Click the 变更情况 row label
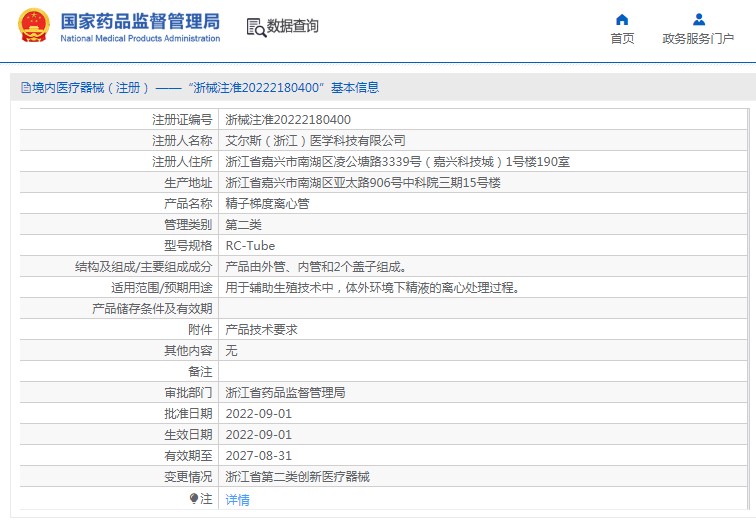This screenshot has width=756, height=524. (189, 477)
